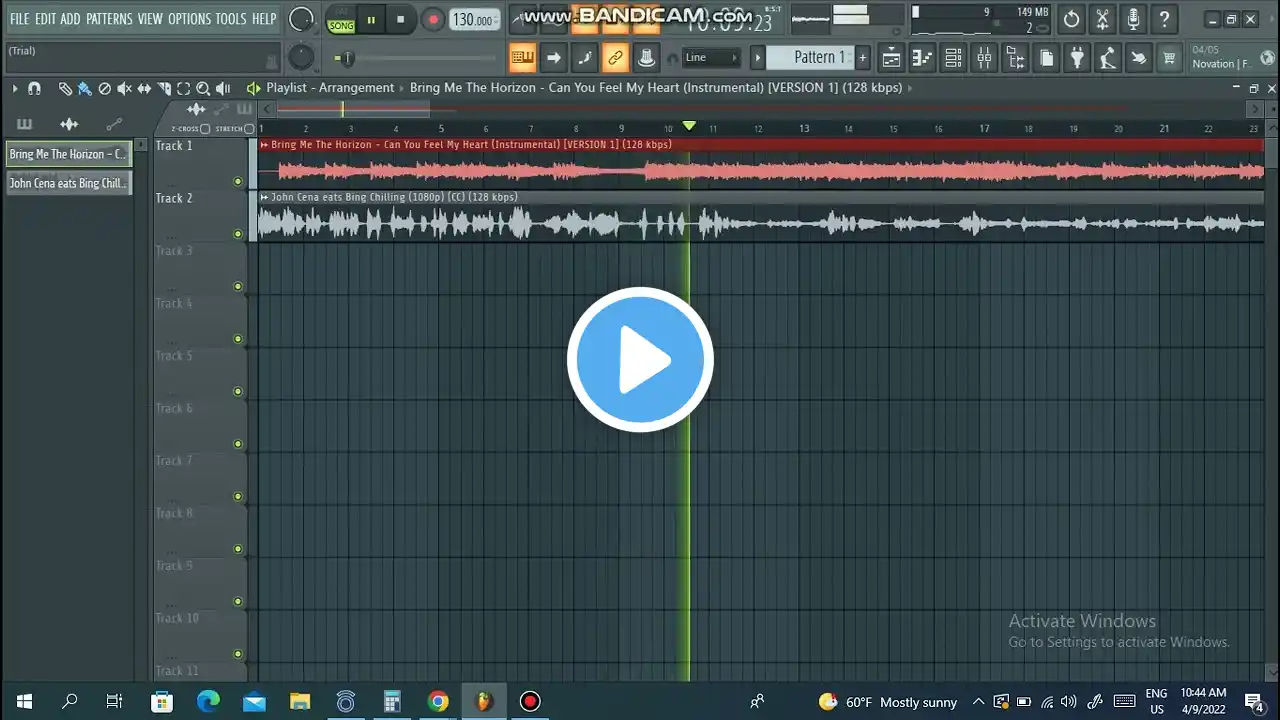Toggle the SONG mode switch
This screenshot has width=1280, height=720.
341,25
